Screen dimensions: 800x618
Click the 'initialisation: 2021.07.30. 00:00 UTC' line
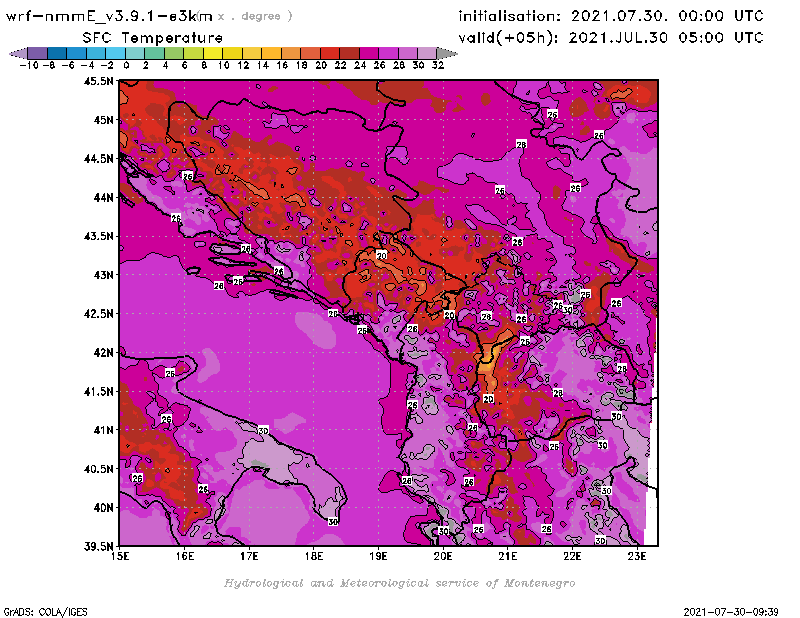pos(611,16)
